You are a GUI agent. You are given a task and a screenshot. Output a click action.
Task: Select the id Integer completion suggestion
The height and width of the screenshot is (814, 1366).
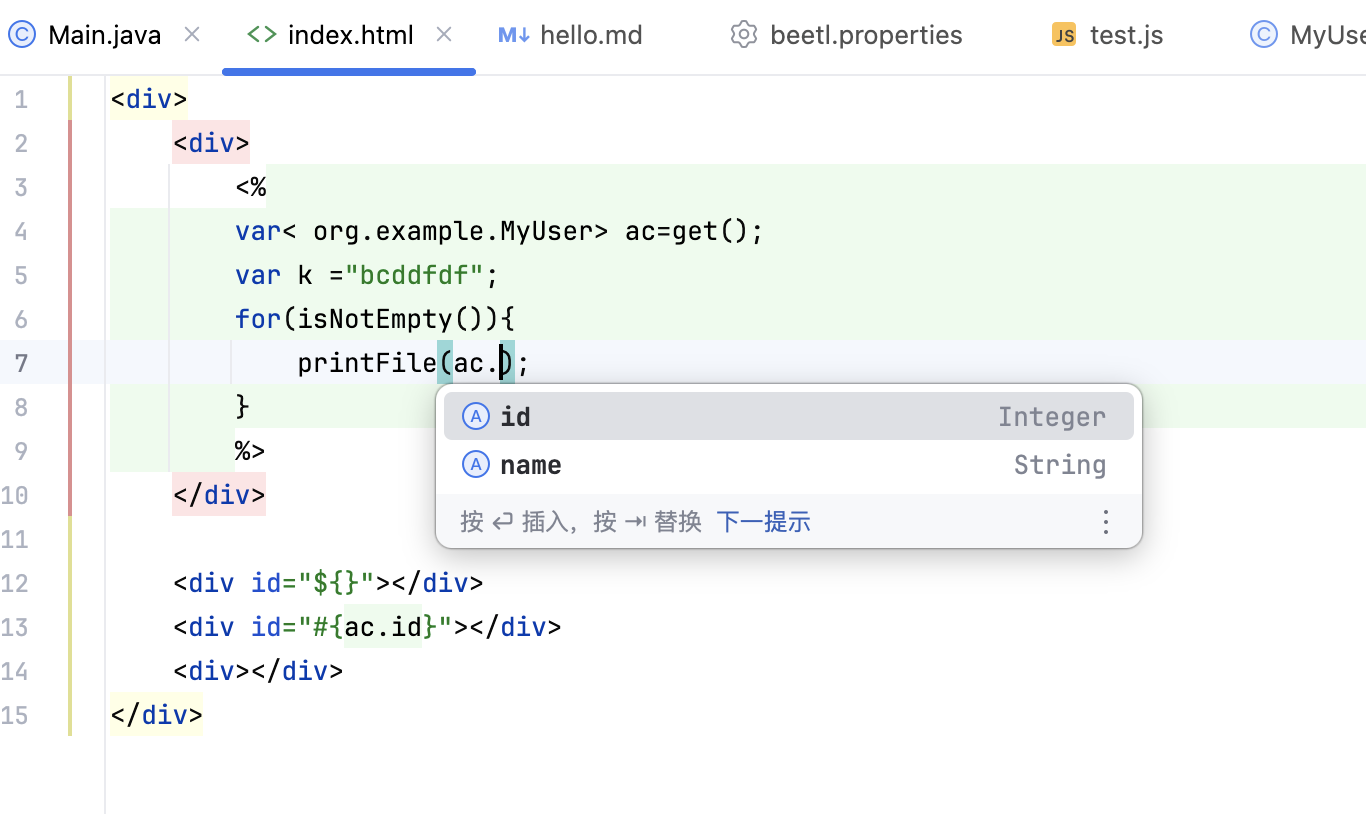pyautogui.click(x=788, y=417)
